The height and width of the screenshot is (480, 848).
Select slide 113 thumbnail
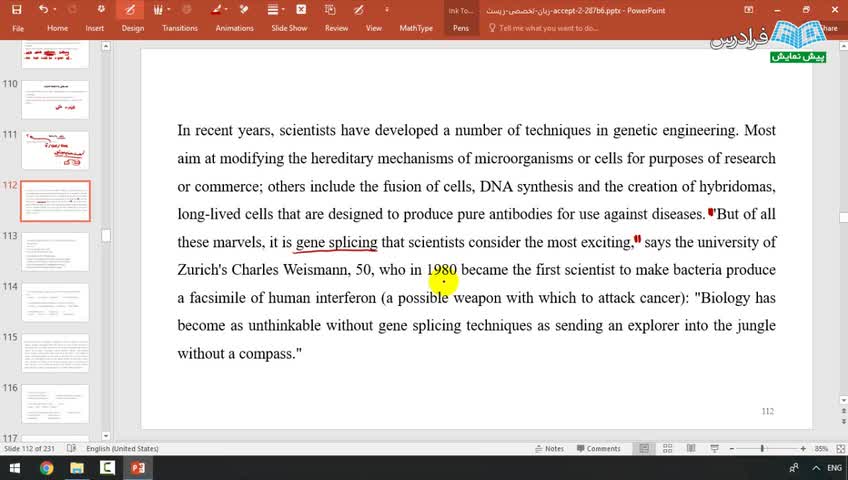click(55, 252)
